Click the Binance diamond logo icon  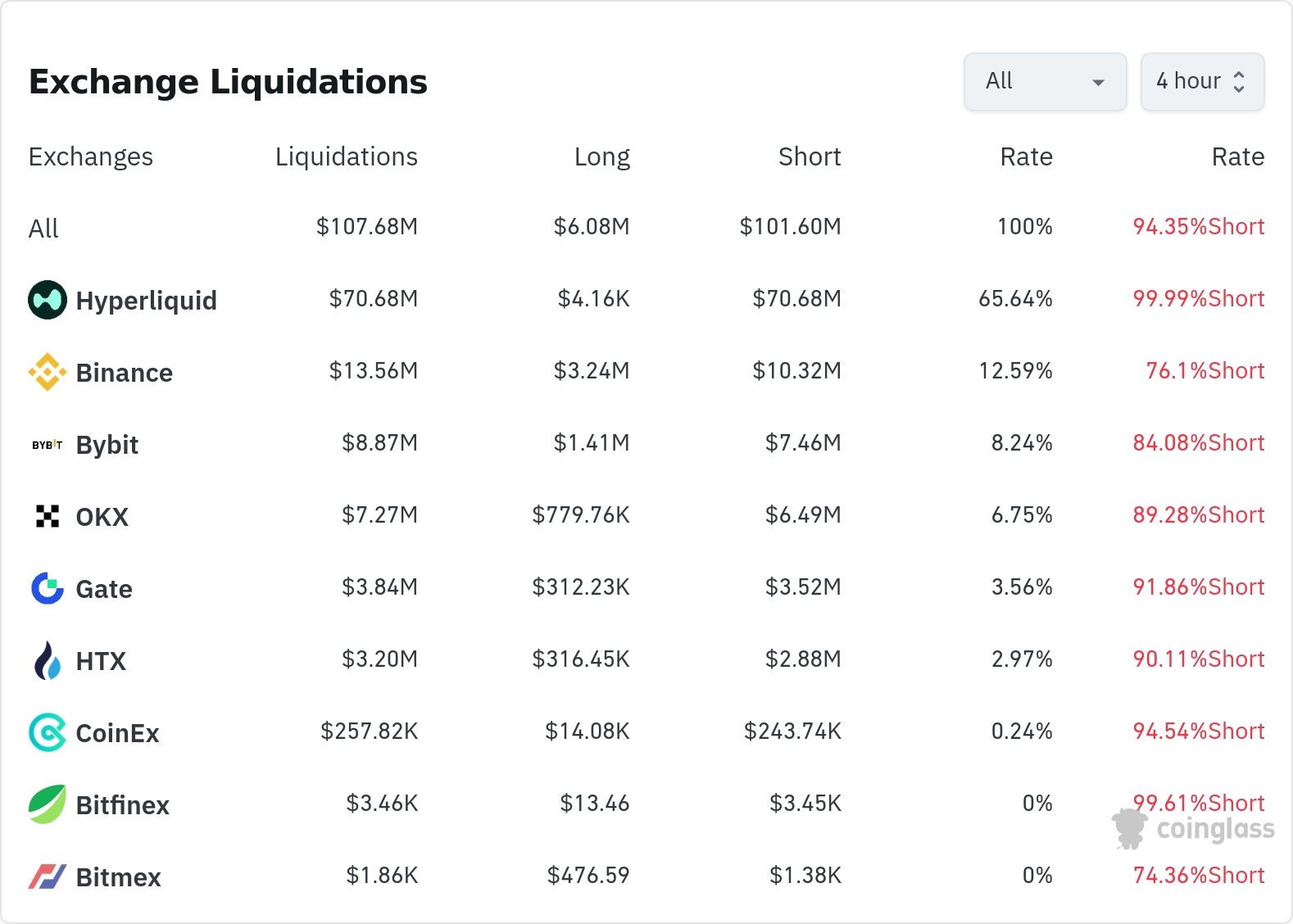coord(48,372)
